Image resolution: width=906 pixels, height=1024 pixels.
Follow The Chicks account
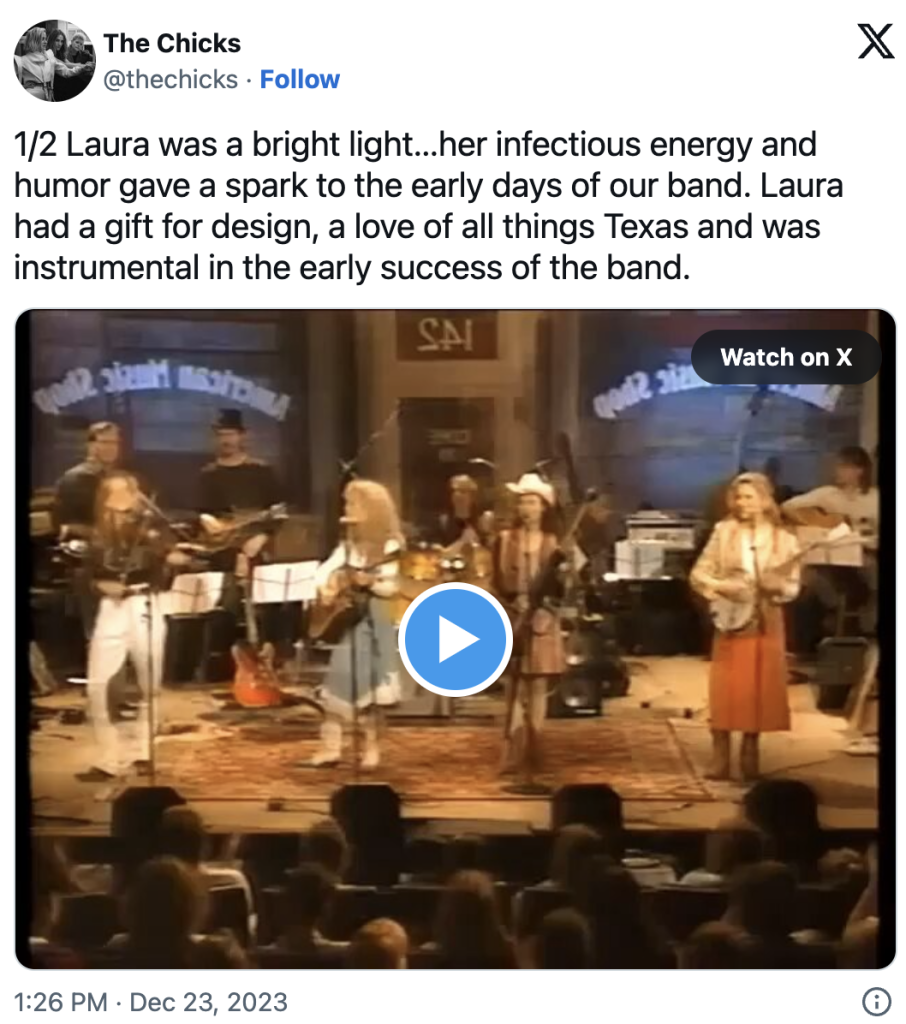coord(299,79)
